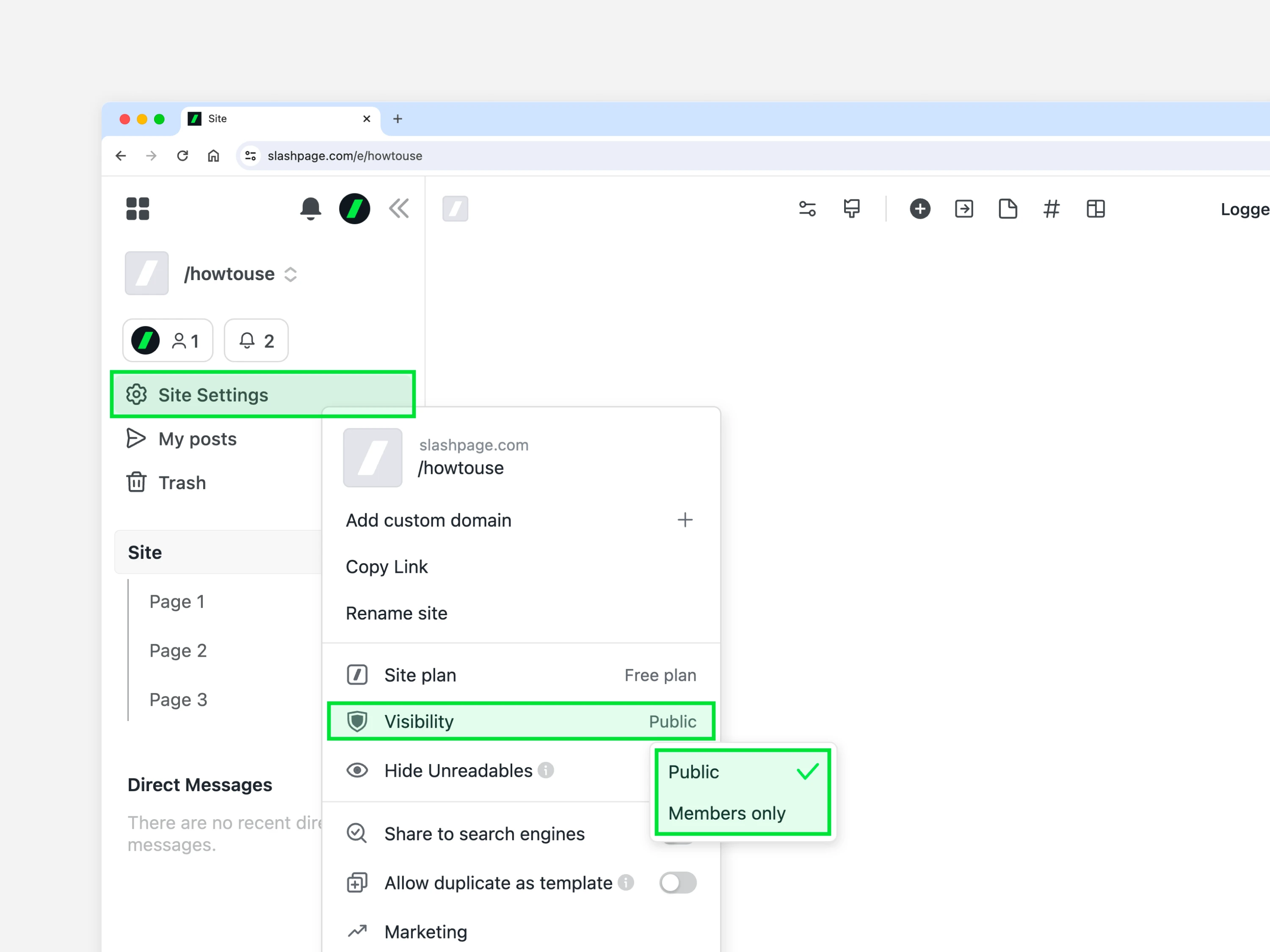
Task: Click the Free plan label
Action: pyautogui.click(x=660, y=675)
